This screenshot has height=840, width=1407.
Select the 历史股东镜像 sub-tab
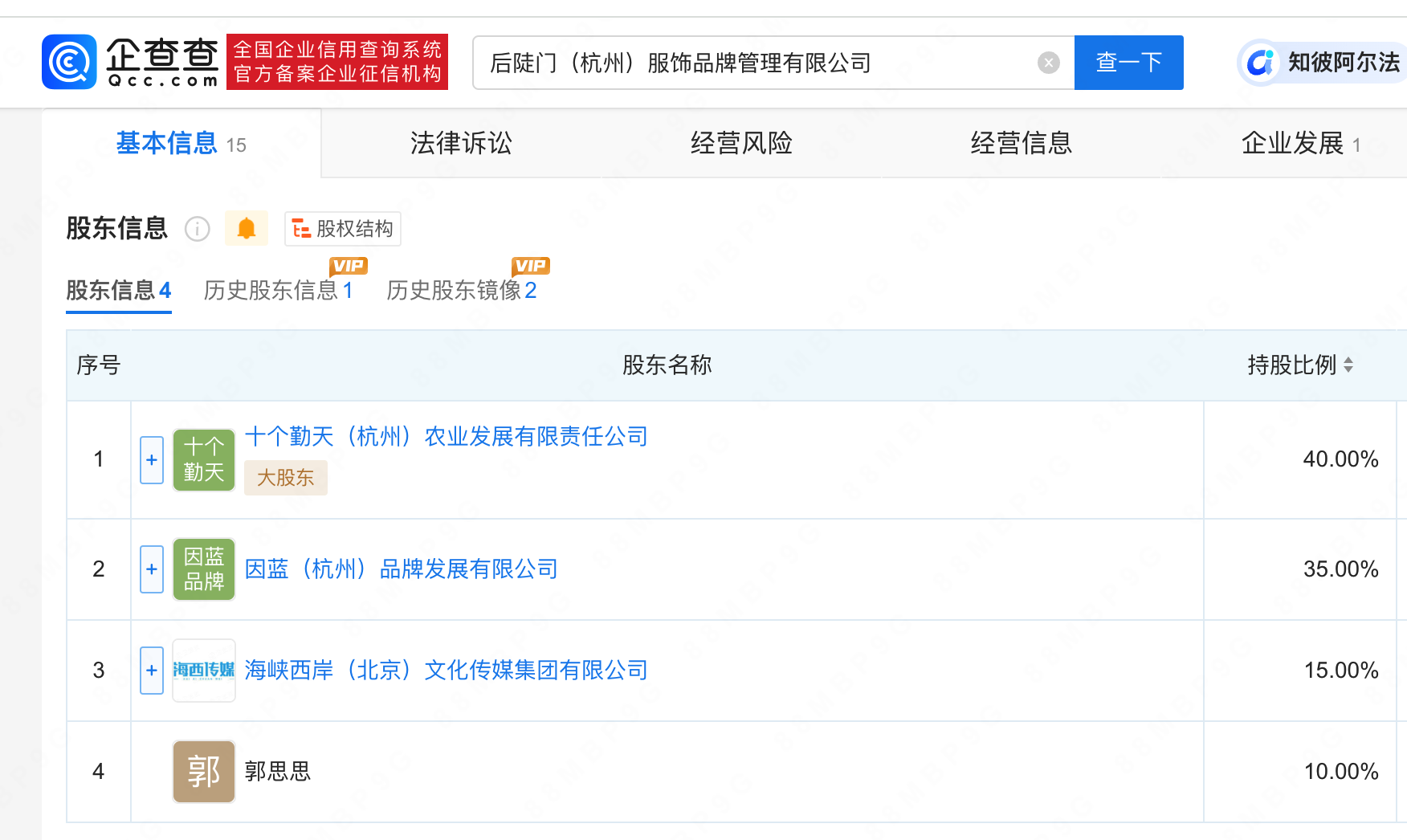[462, 290]
